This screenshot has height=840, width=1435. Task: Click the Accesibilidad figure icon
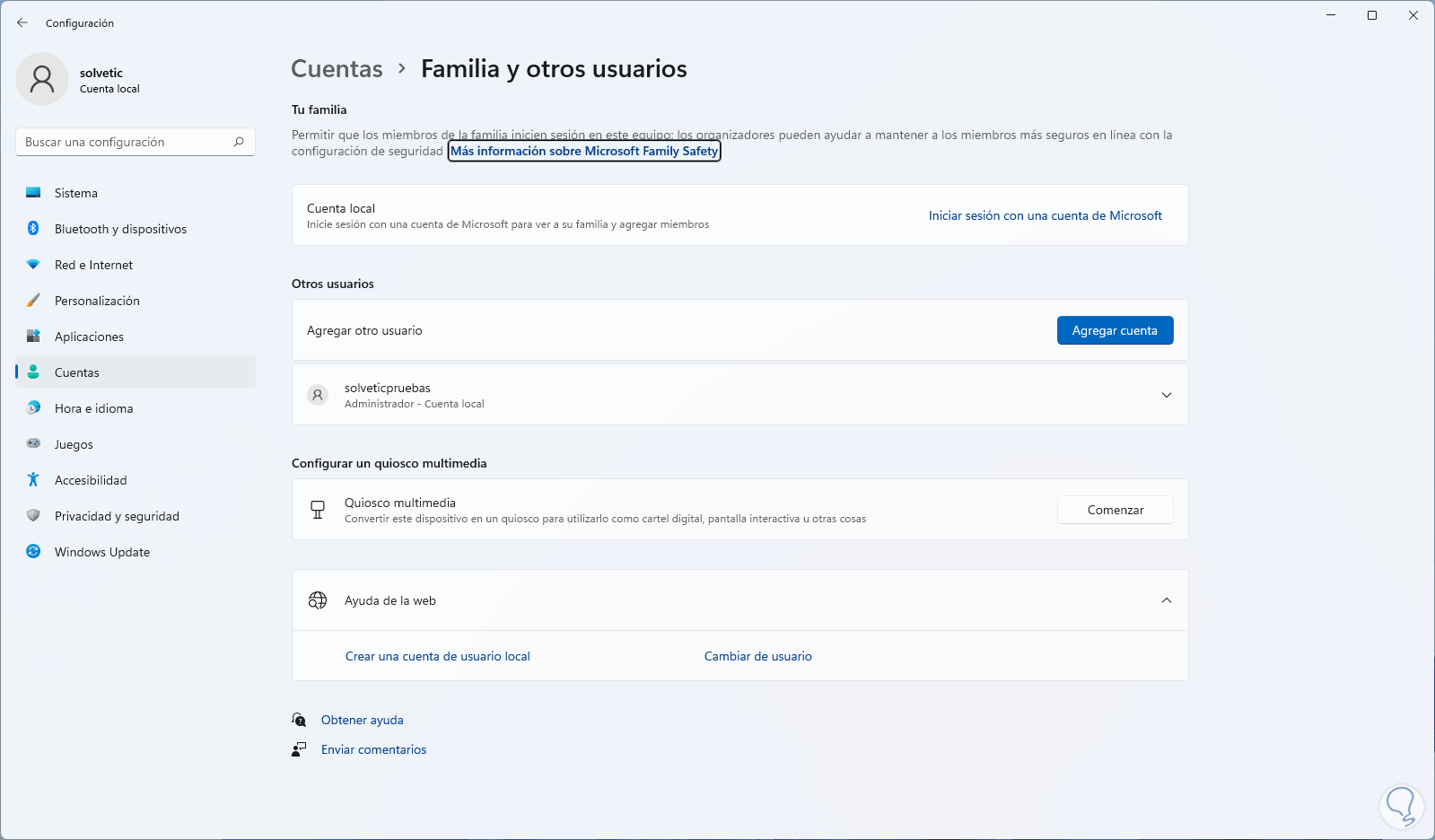33,480
